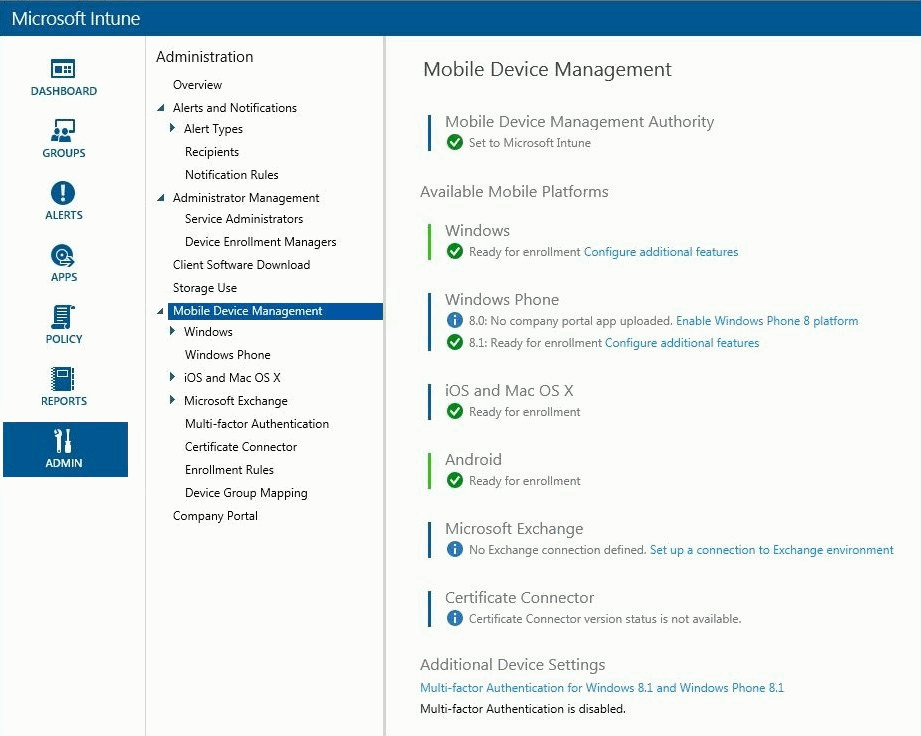Open Device Group Mapping page

[x=246, y=493]
